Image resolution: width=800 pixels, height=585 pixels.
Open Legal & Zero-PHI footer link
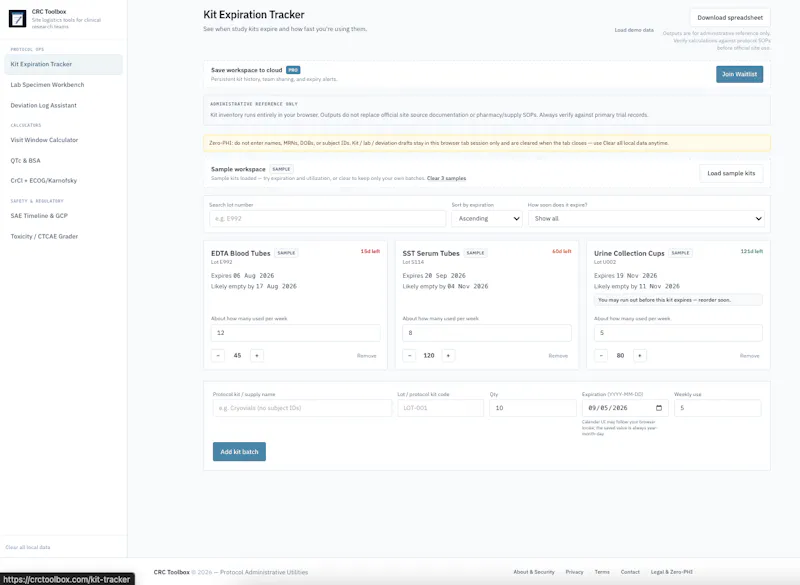(671, 572)
